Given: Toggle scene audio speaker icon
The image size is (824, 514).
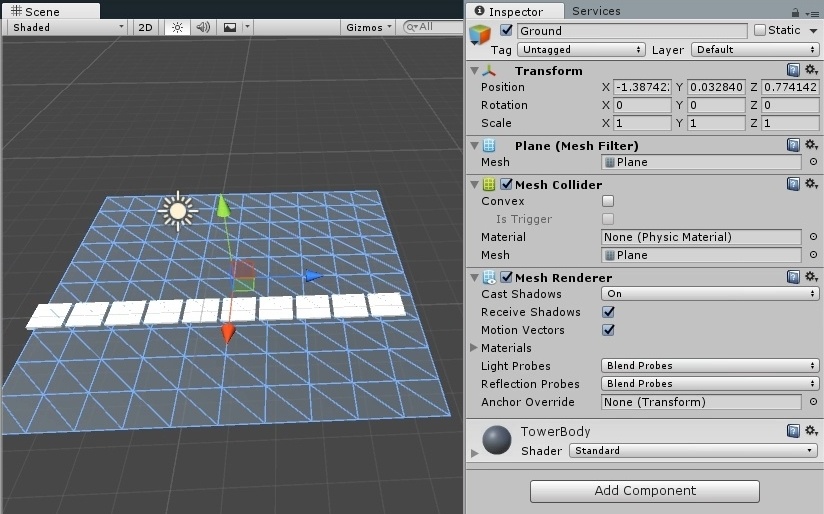Looking at the screenshot, I should tap(203, 27).
